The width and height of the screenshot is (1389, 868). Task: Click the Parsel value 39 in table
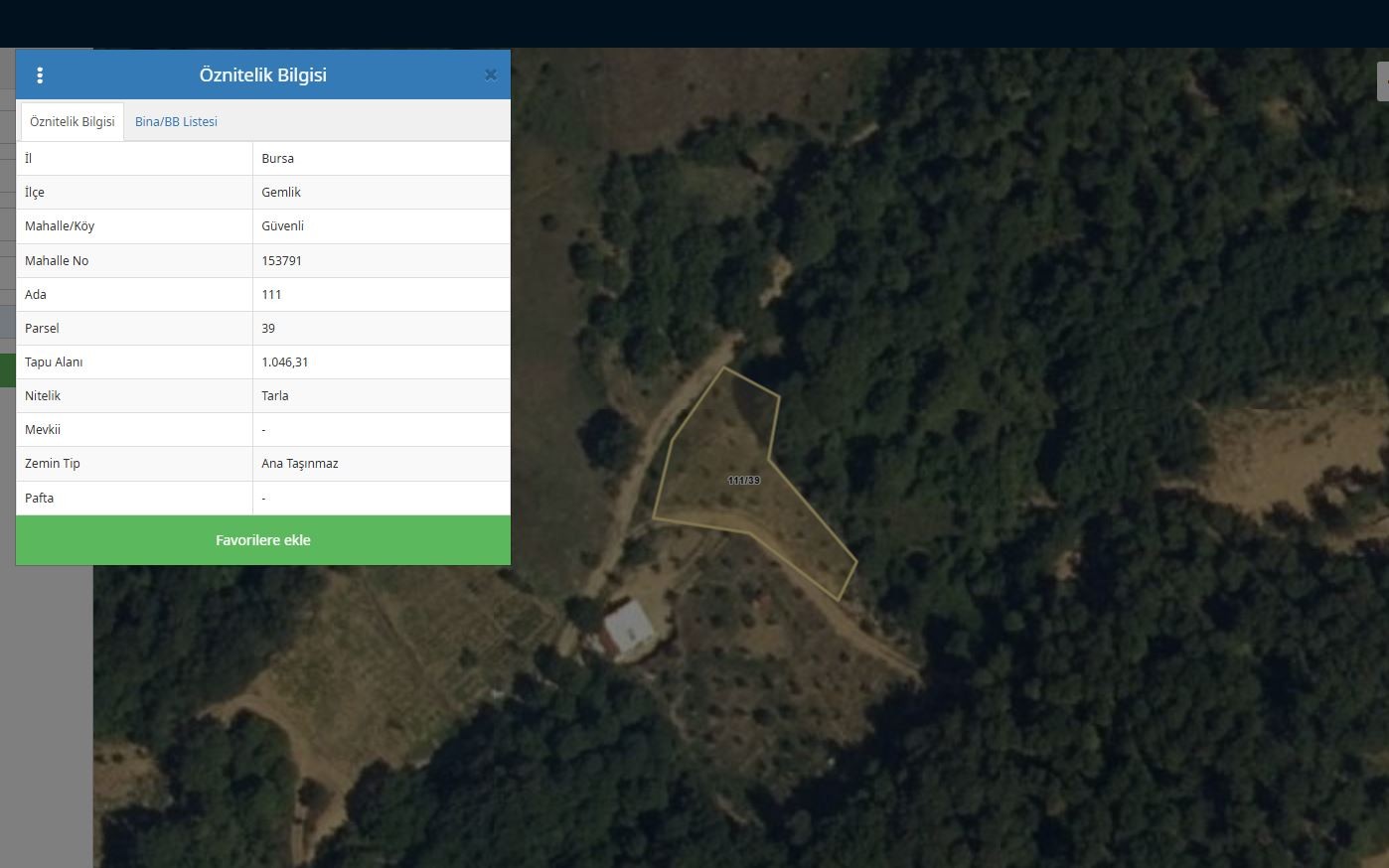tap(268, 329)
